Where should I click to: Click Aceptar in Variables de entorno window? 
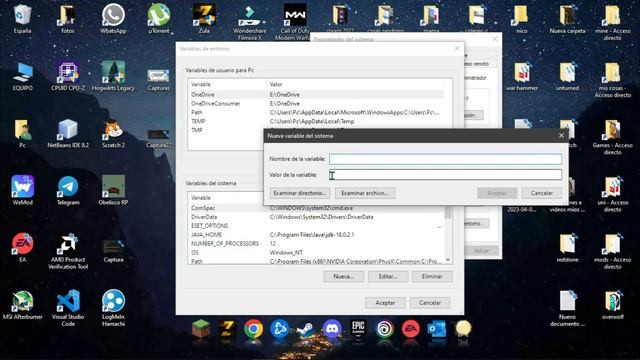[x=385, y=303]
